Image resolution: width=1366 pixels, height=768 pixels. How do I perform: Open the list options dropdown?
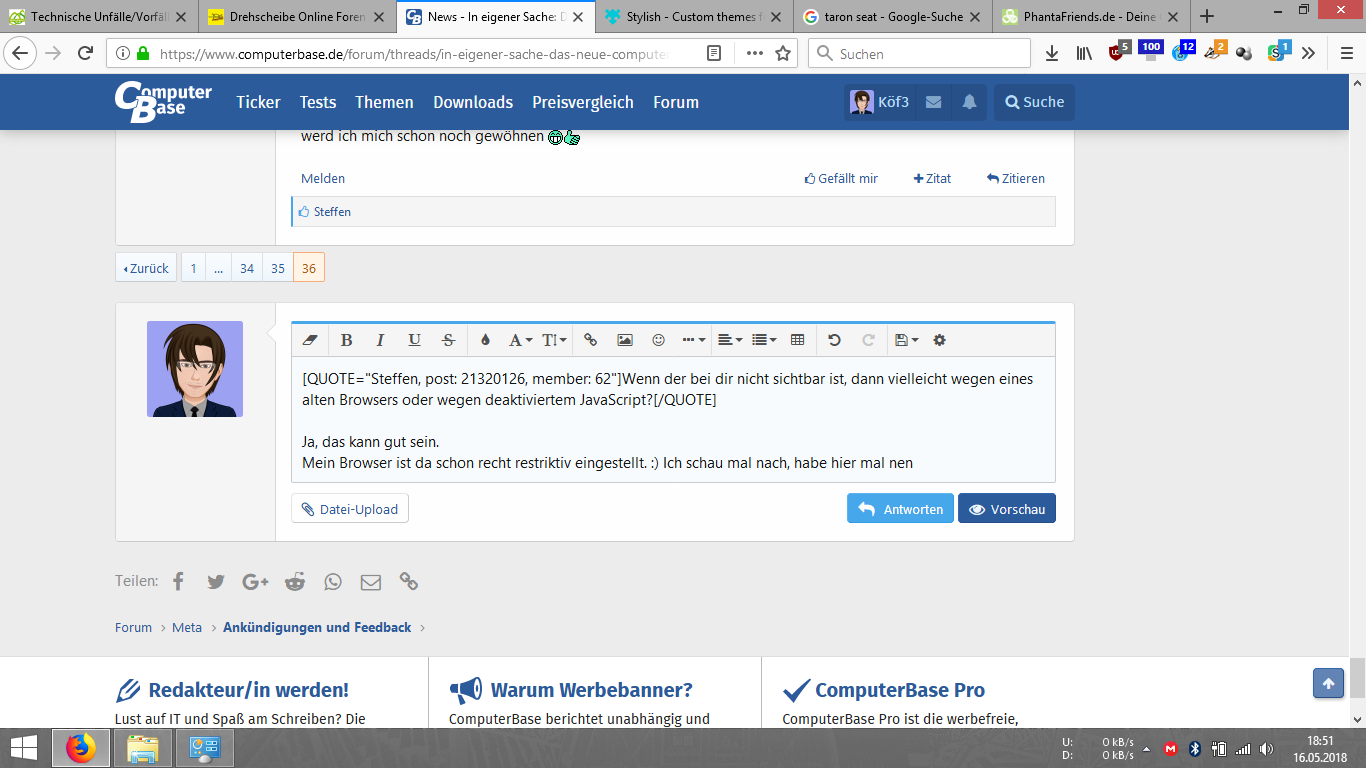tap(762, 340)
